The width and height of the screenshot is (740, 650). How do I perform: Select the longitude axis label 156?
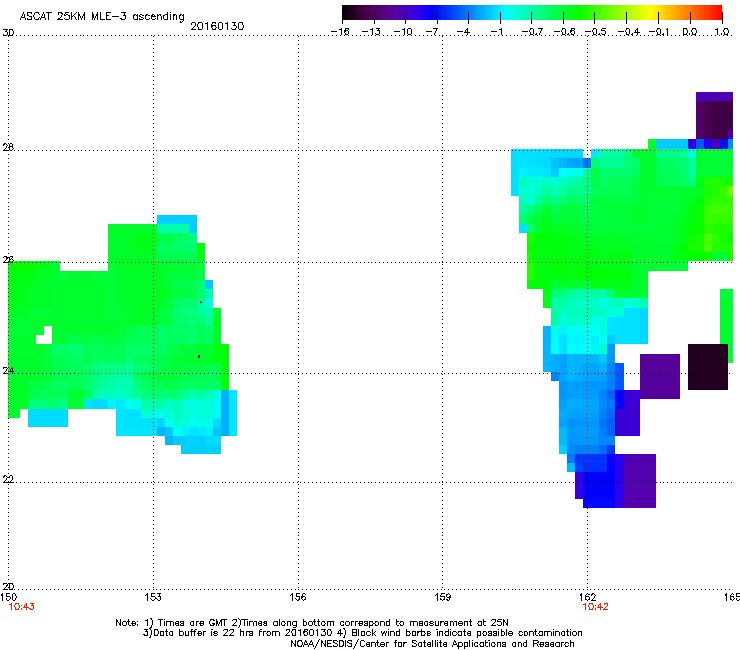pos(298,598)
